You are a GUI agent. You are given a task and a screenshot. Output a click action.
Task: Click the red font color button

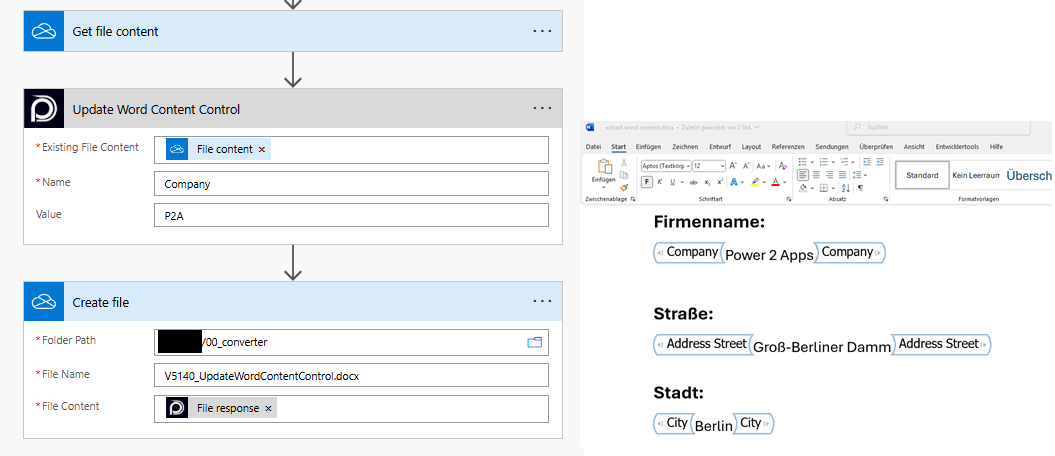tap(775, 182)
